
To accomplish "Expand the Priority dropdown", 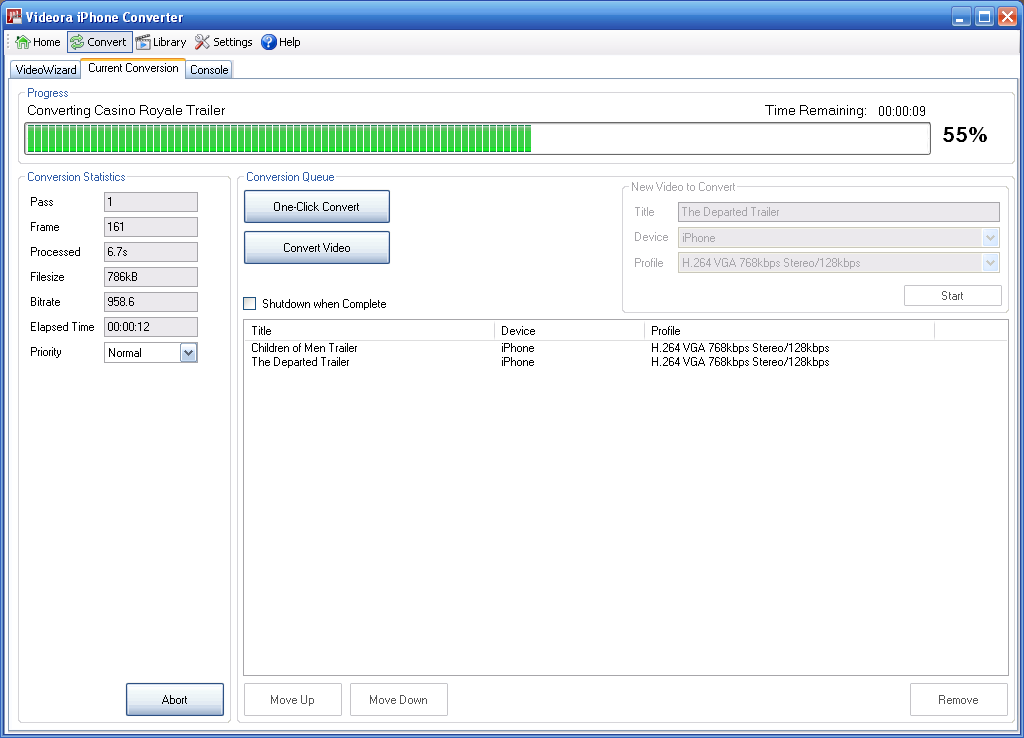I will click(x=188, y=352).
